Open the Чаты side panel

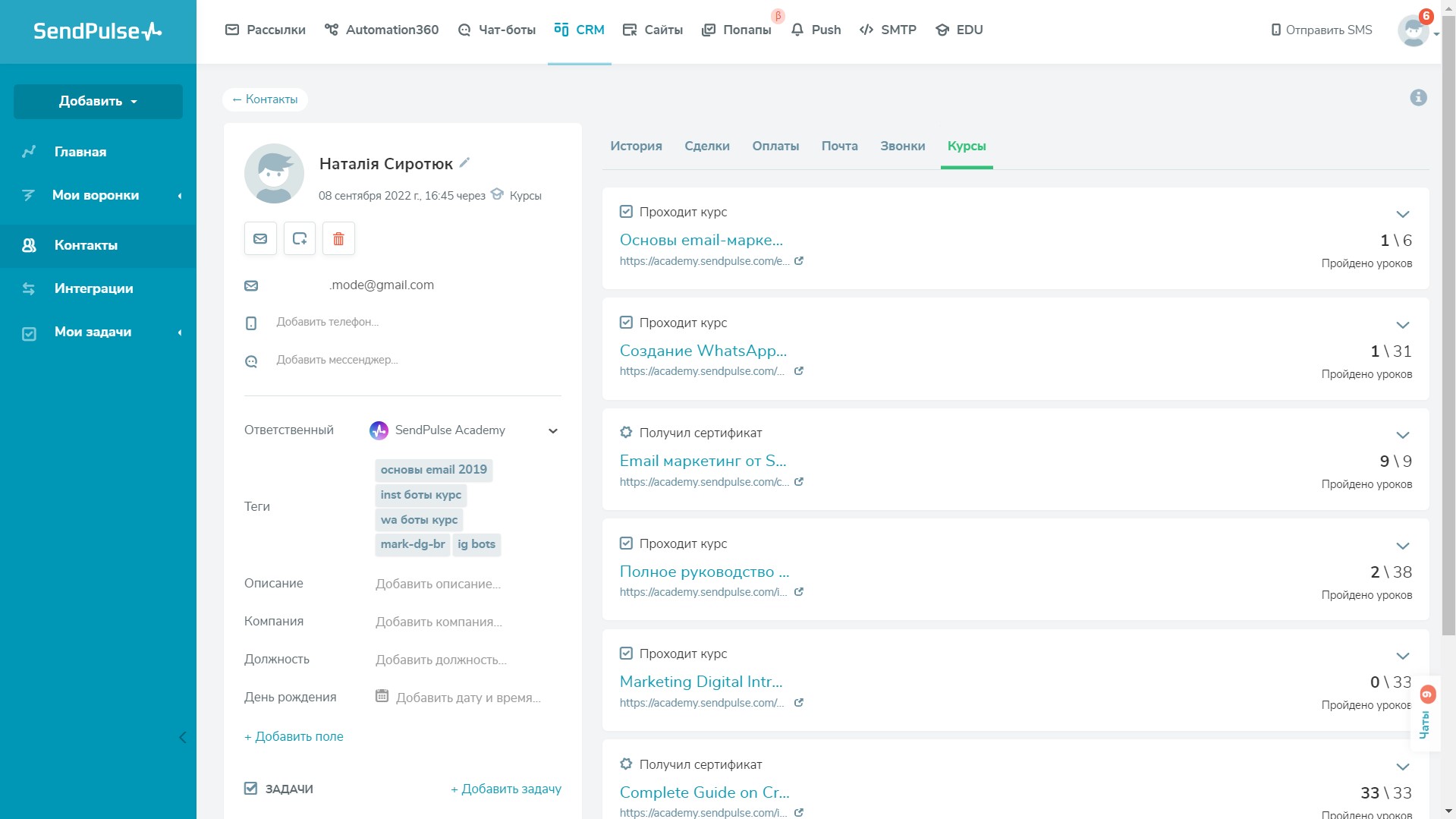click(x=1426, y=713)
